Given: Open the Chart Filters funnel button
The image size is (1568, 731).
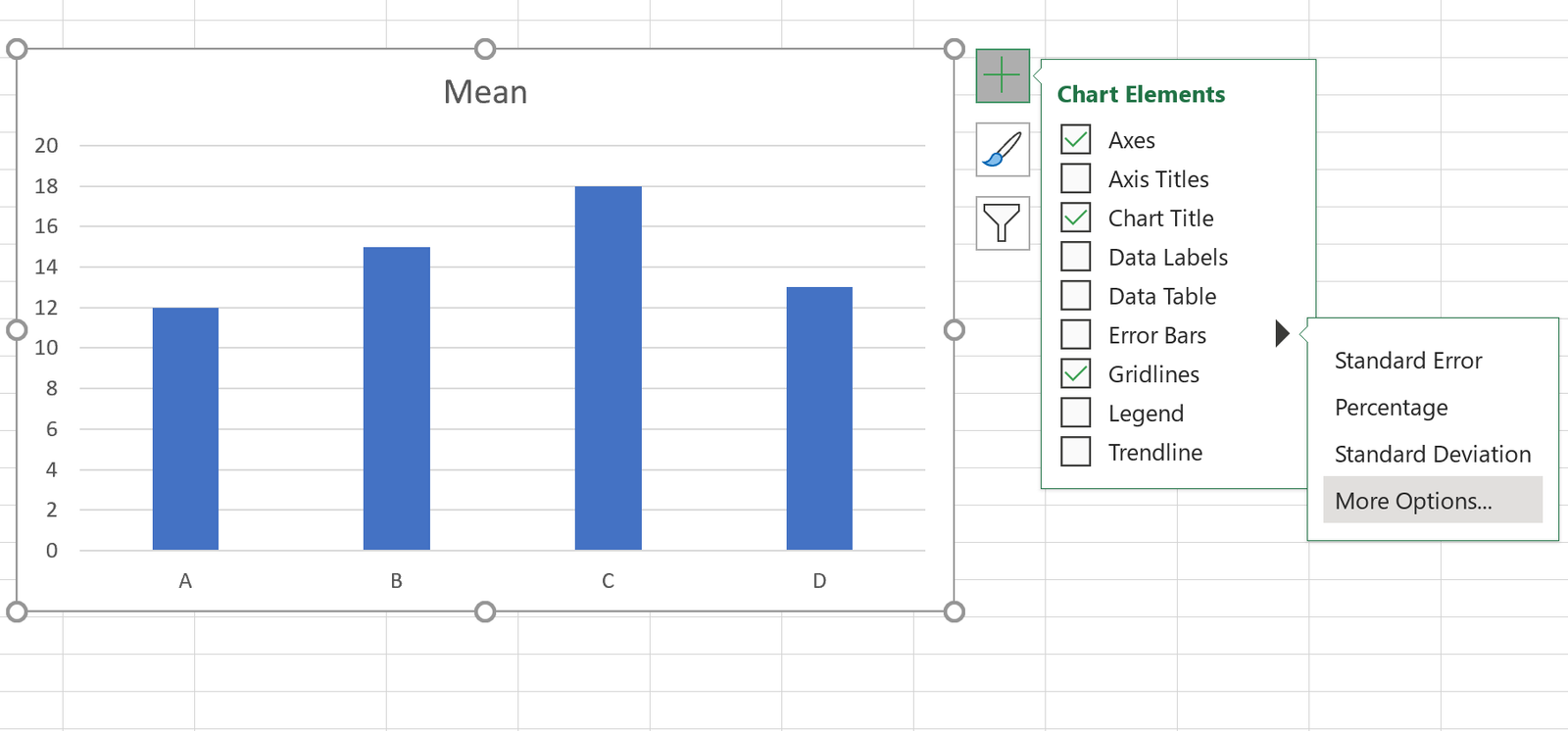Looking at the screenshot, I should click(x=1003, y=223).
